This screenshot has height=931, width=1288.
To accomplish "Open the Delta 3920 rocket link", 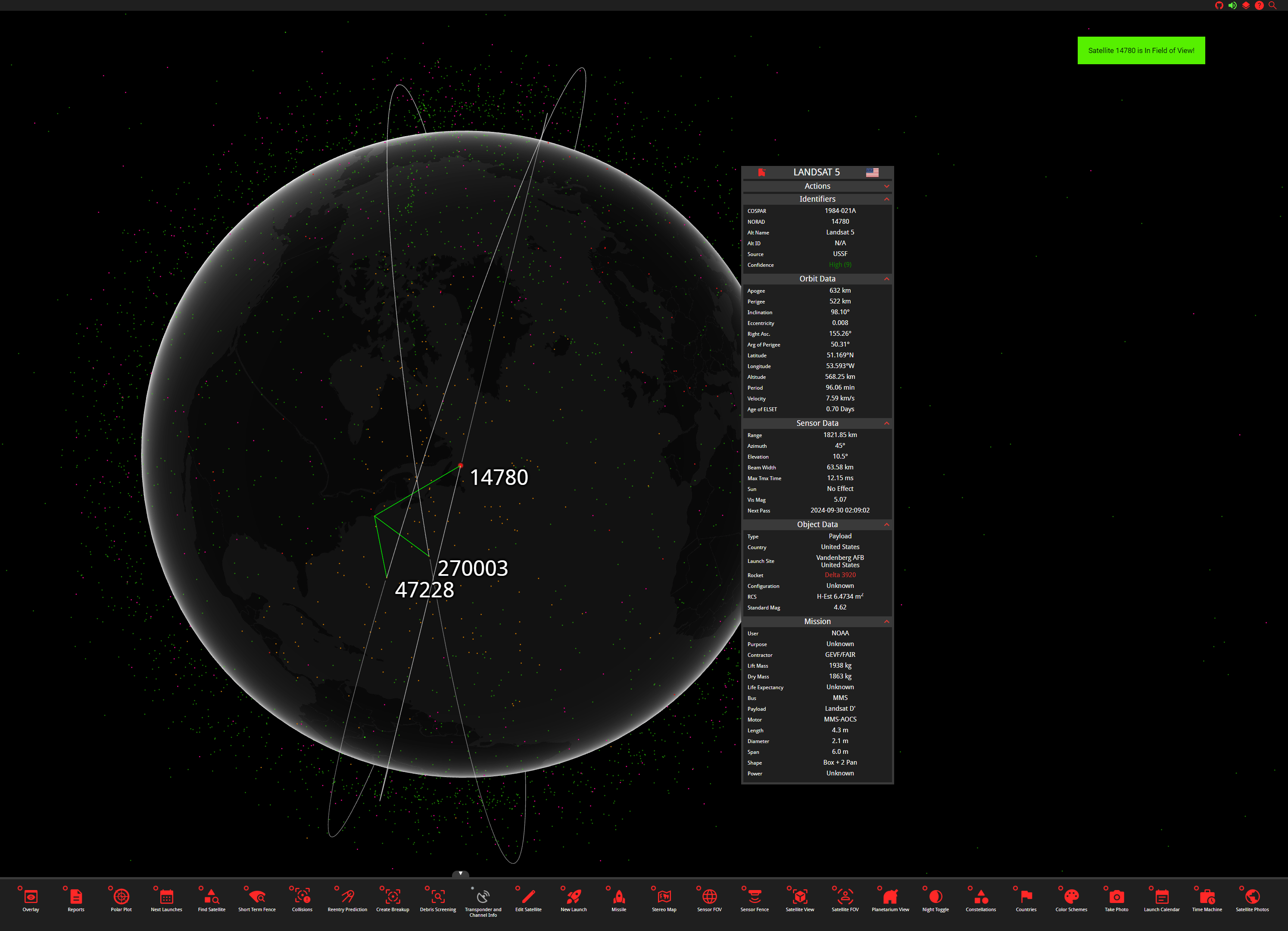I will point(840,575).
